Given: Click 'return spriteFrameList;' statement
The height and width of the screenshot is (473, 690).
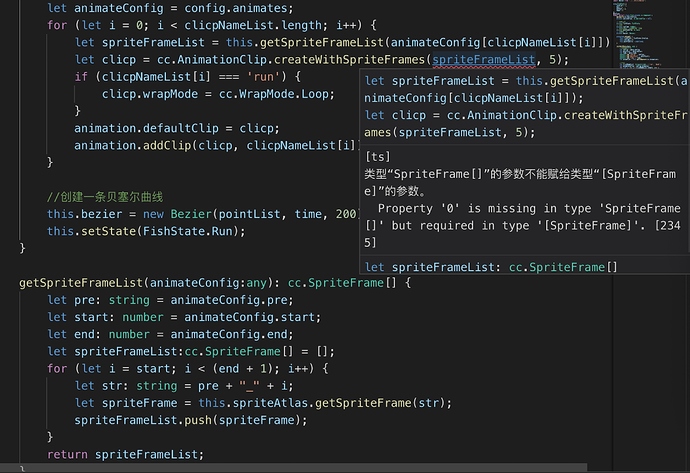Looking at the screenshot, I should point(125,454).
